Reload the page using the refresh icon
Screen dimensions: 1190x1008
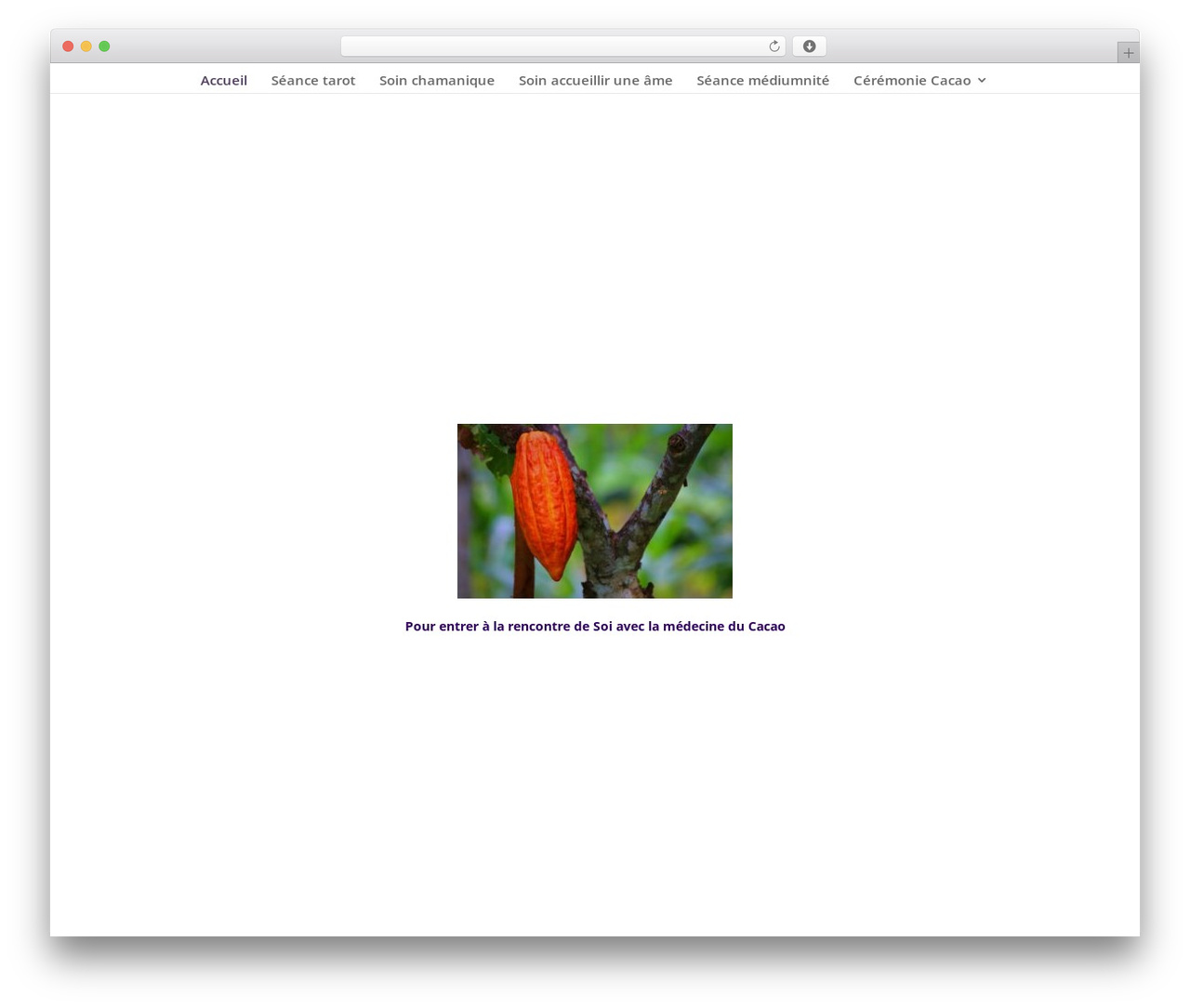(x=773, y=46)
